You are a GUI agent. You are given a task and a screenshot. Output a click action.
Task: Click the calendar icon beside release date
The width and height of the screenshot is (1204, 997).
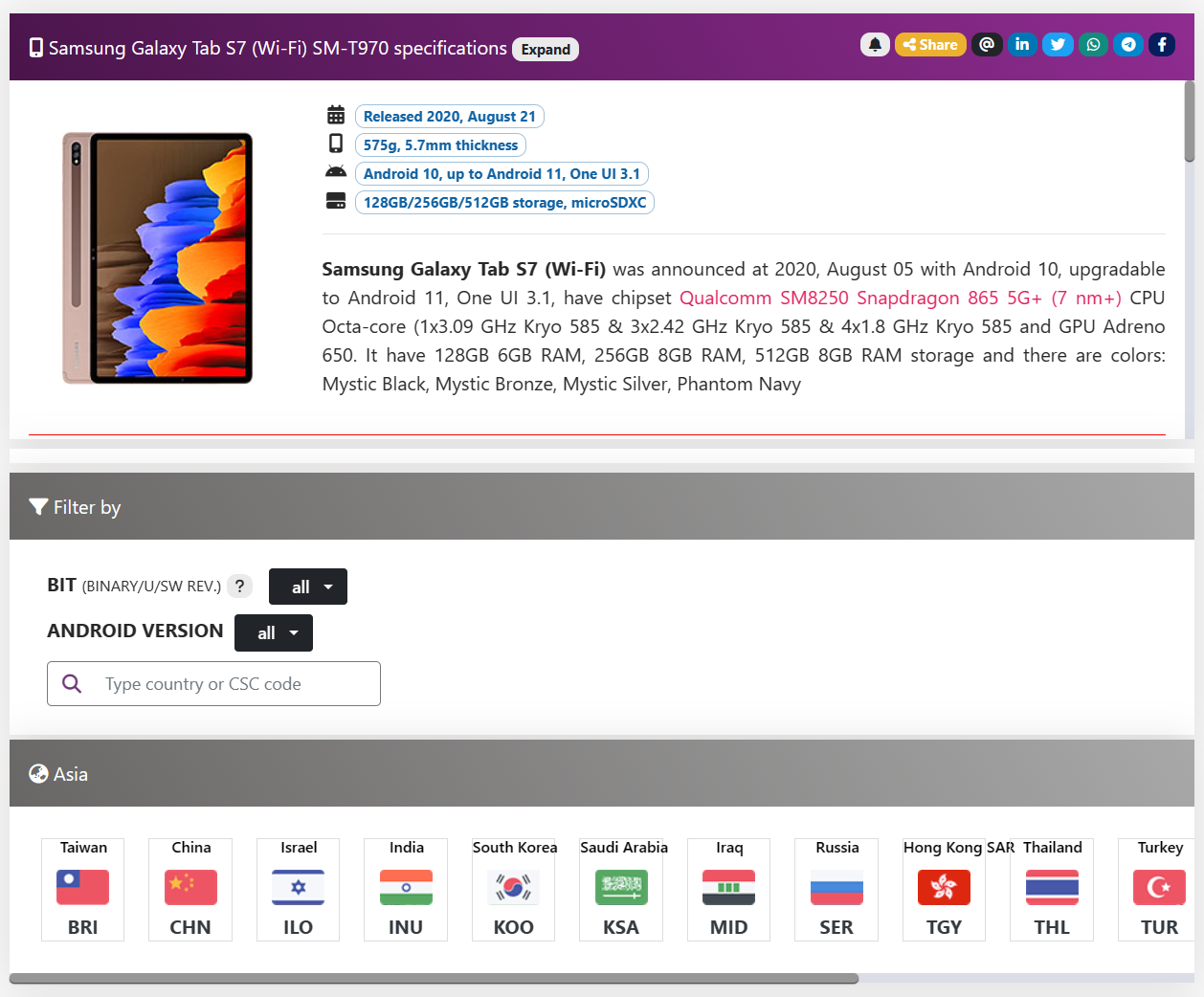pos(336,115)
